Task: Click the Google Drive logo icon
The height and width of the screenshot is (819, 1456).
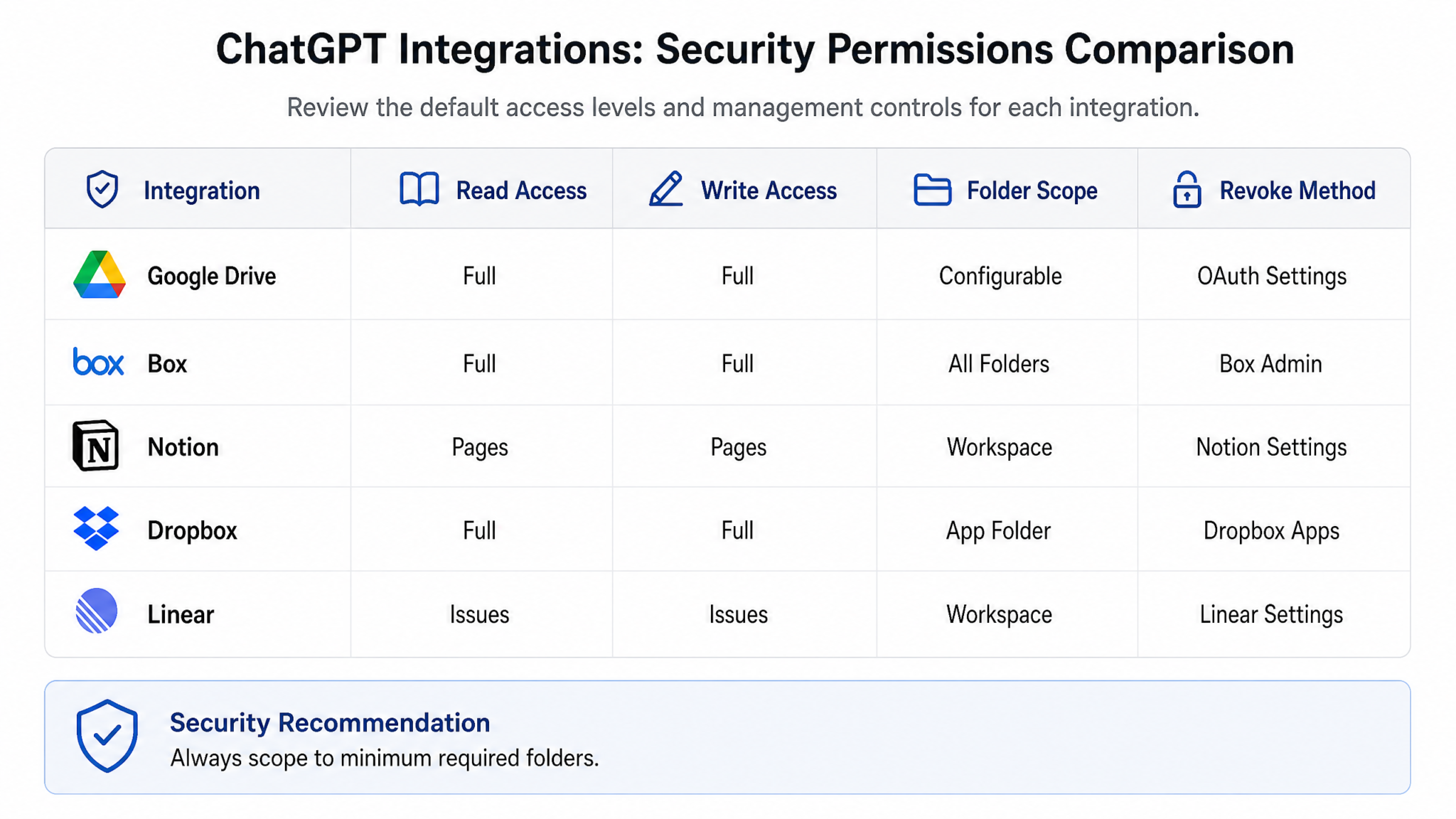Action: point(100,274)
